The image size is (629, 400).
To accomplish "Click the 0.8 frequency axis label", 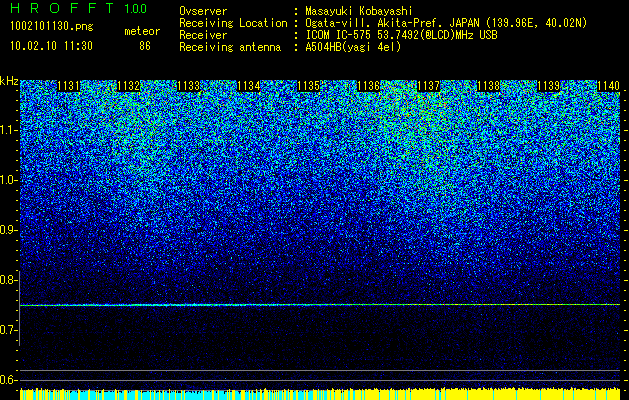I will pos(8,280).
